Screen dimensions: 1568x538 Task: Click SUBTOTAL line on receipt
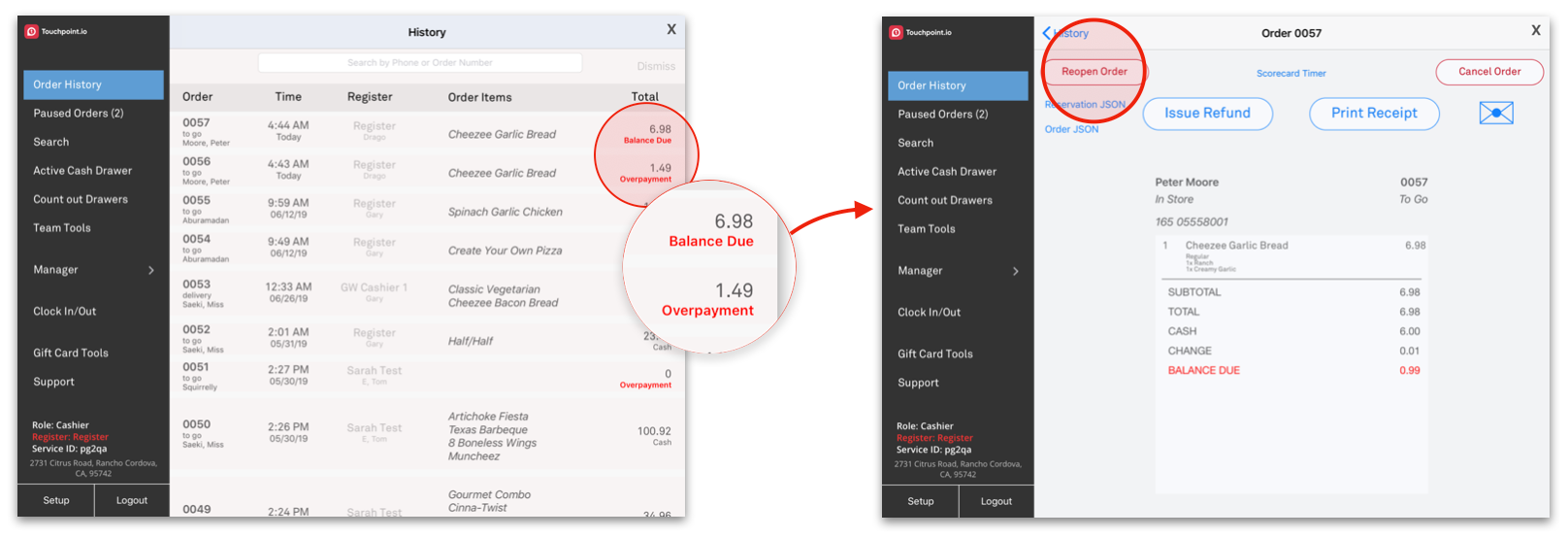pyautogui.click(x=1293, y=292)
